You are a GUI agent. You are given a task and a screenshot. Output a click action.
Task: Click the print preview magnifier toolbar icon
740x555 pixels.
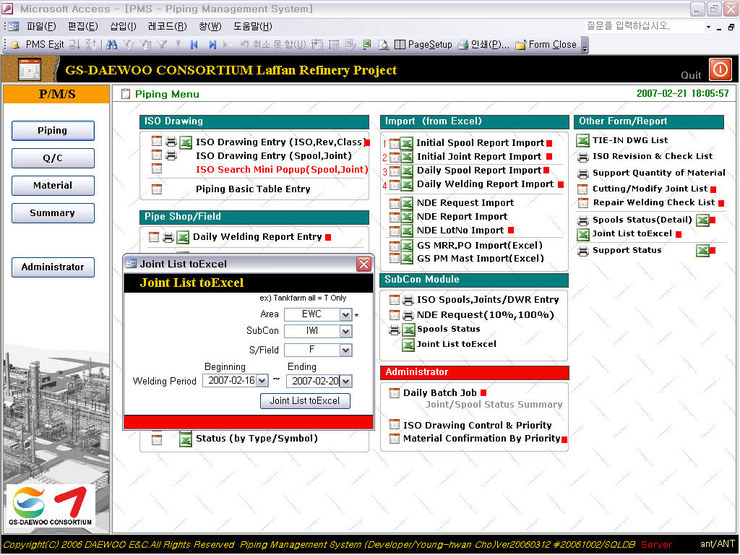click(384, 45)
